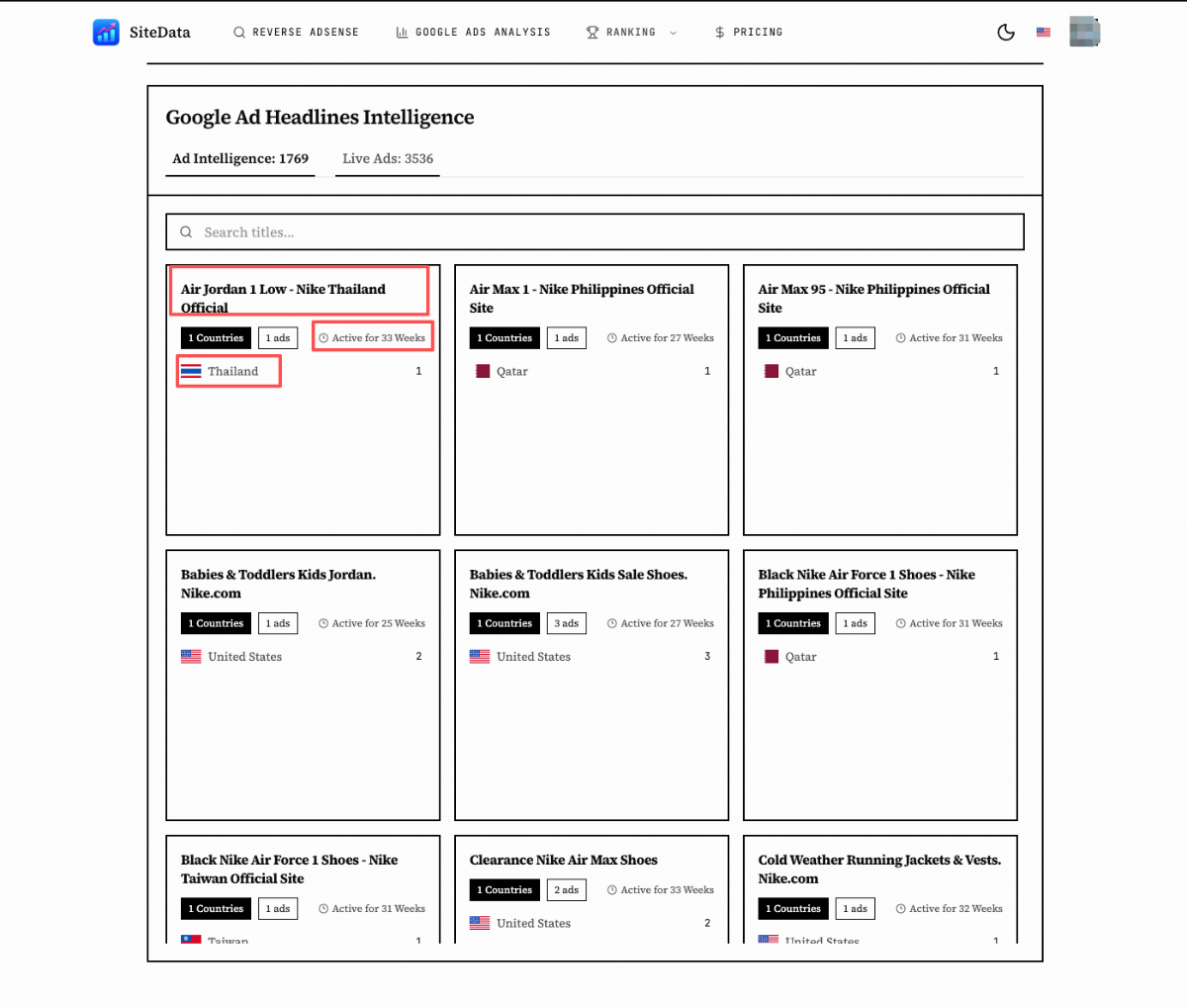Click 1 Countries badge on Air Max 95 card

click(x=793, y=338)
